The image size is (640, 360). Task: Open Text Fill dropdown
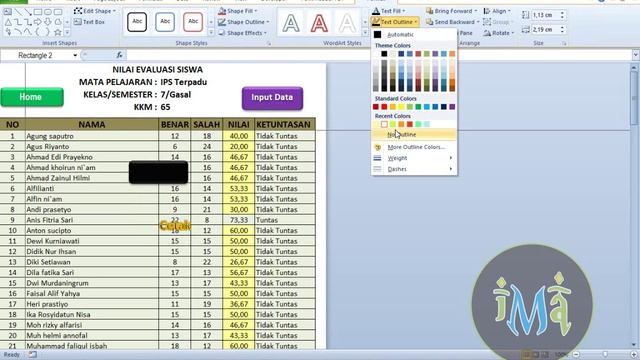tap(389, 11)
